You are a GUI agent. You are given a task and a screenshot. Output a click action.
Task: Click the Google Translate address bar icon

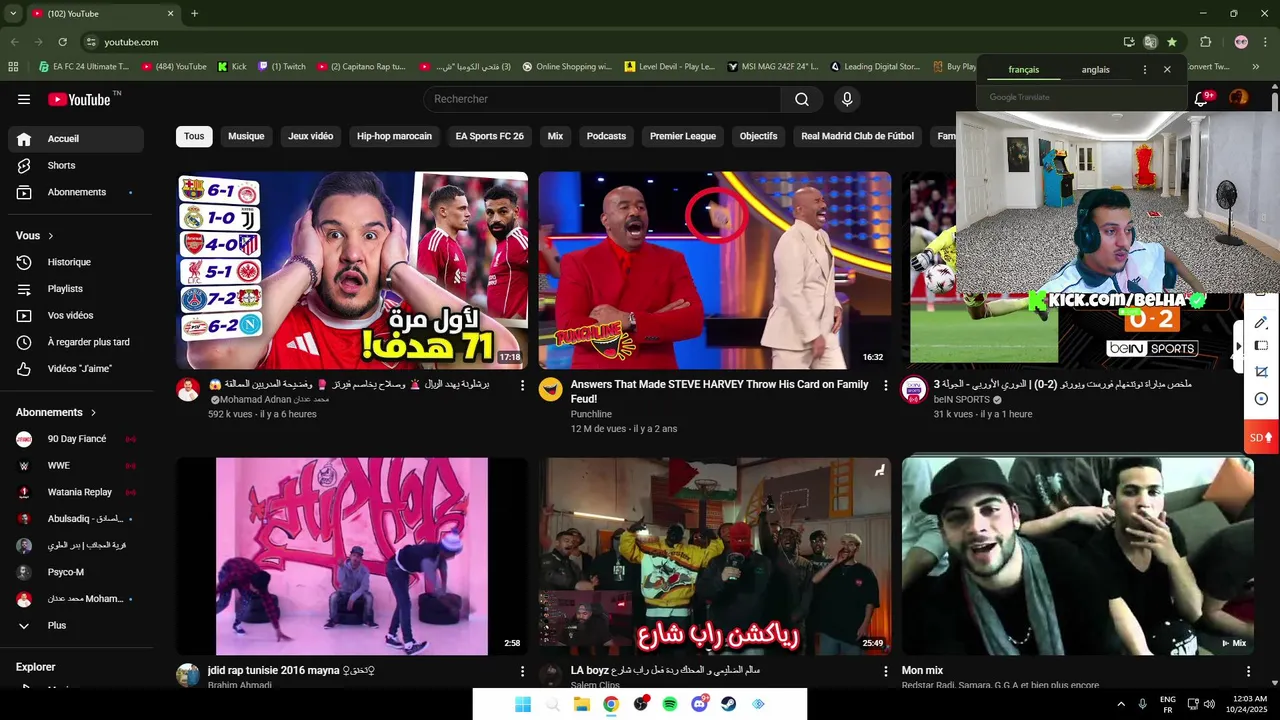[x=1150, y=42]
